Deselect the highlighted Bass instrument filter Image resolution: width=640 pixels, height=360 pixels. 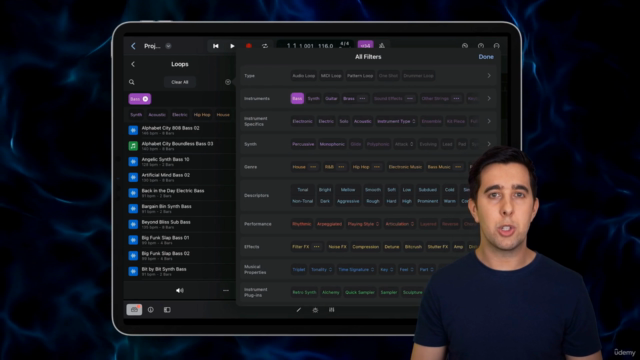point(297,98)
